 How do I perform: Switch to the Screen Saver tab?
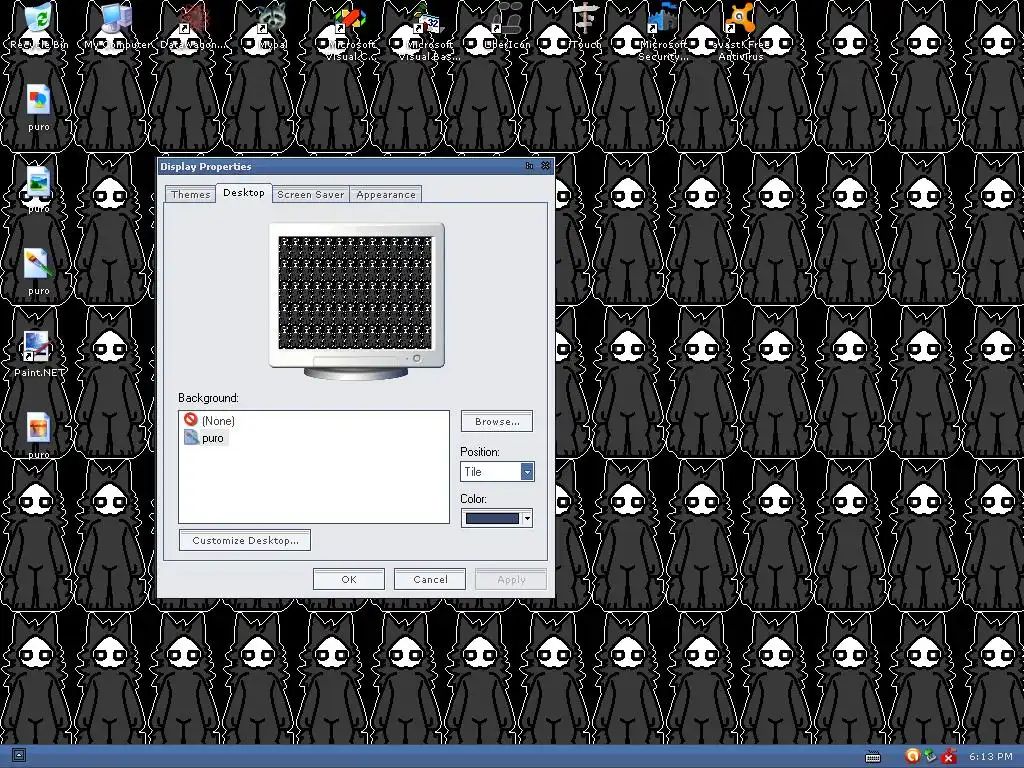(310, 195)
